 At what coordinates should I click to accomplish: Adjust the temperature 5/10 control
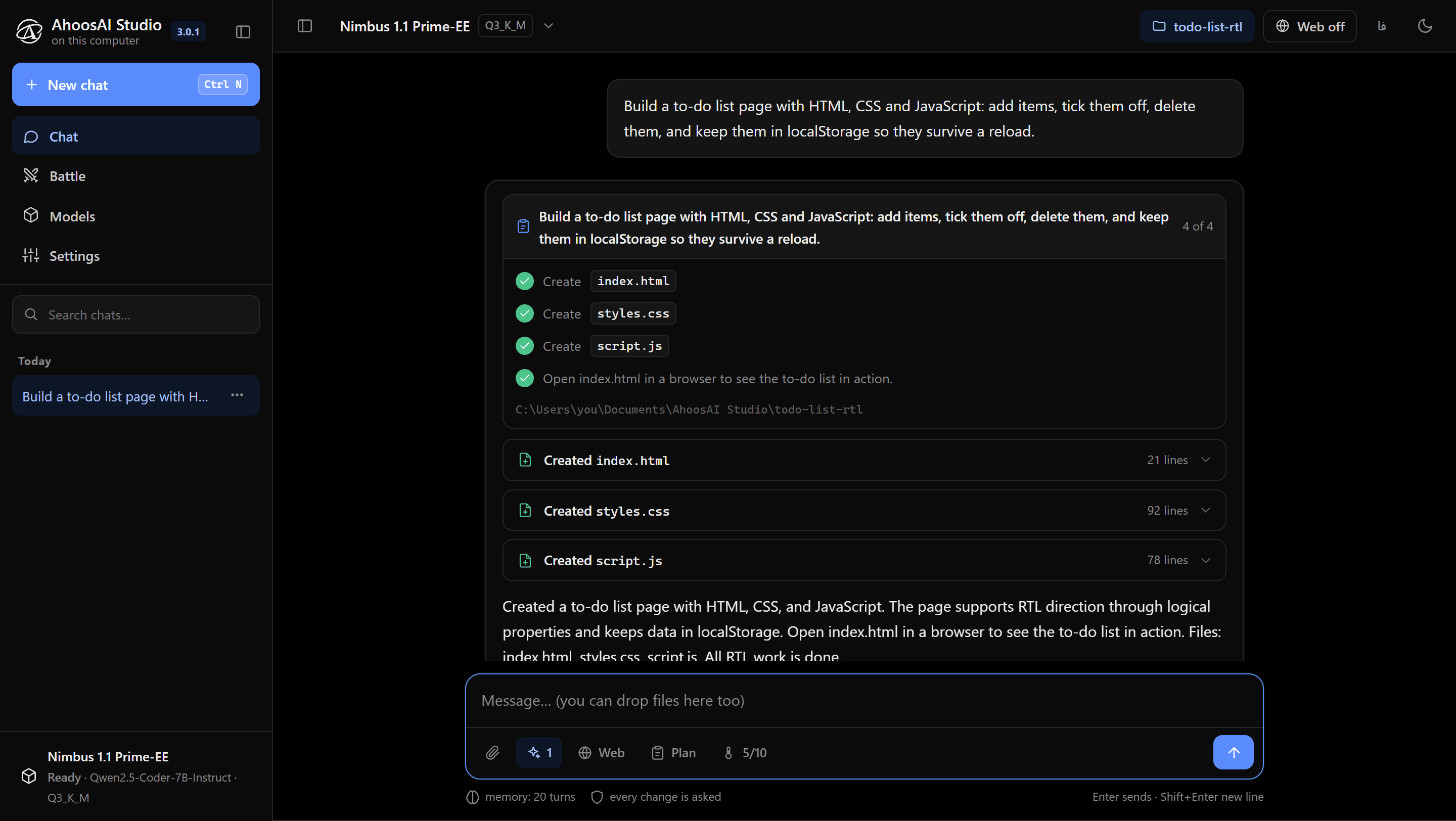(745, 753)
